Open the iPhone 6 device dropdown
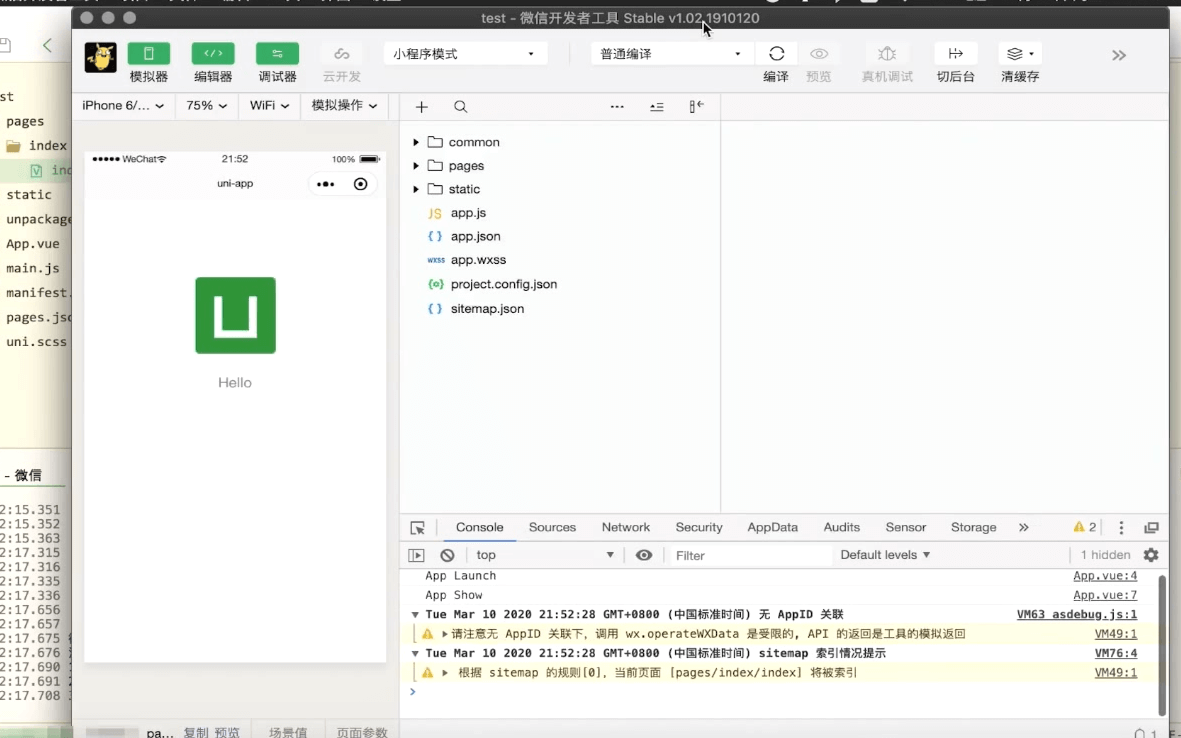Screen dimensions: 1181x738 coord(123,105)
